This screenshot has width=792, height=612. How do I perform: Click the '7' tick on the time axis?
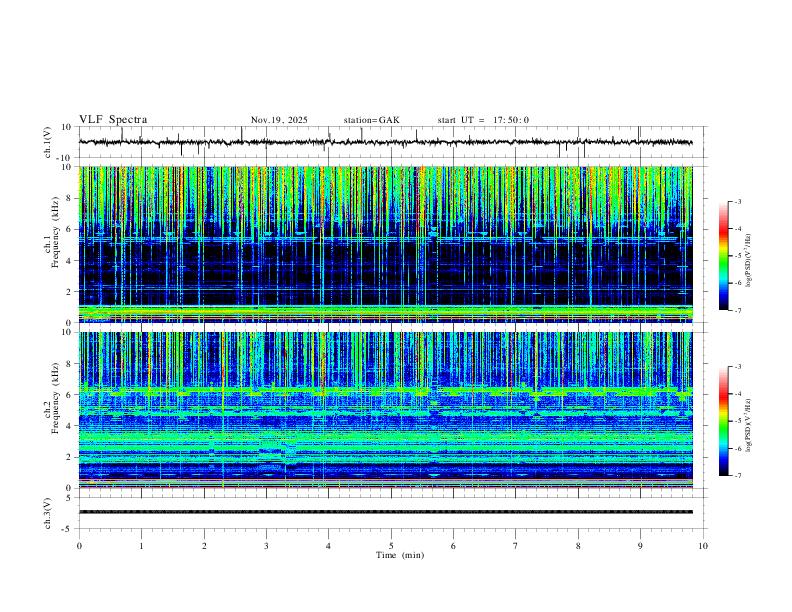pos(516,546)
